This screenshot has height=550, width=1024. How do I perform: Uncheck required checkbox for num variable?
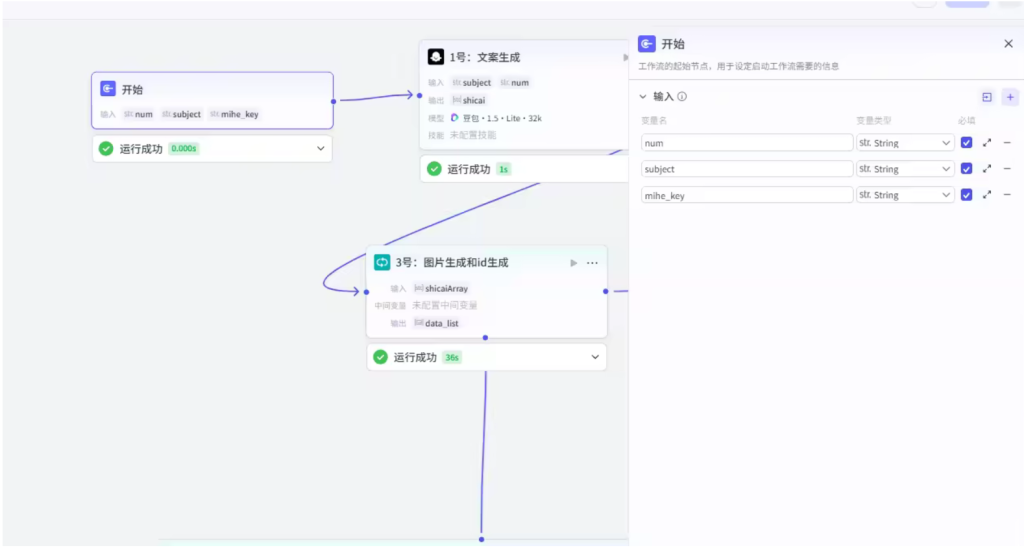click(966, 143)
